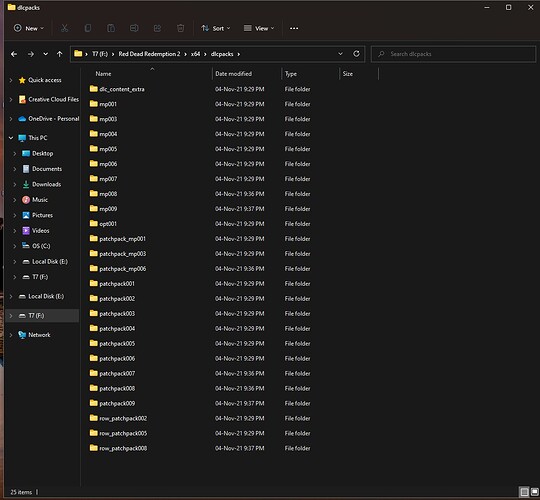Click the Share icon in the toolbar

point(157,28)
